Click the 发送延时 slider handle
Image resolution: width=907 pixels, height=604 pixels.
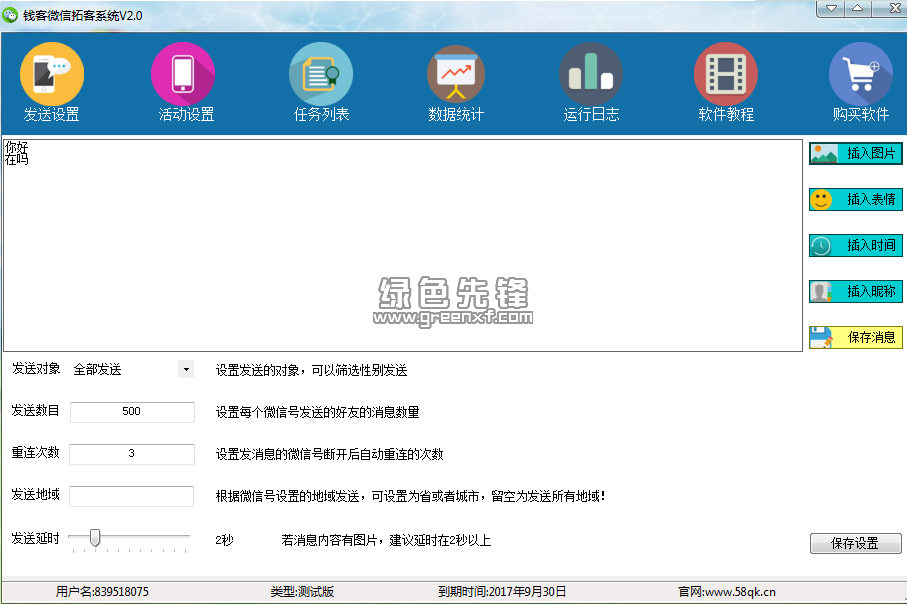point(95,539)
